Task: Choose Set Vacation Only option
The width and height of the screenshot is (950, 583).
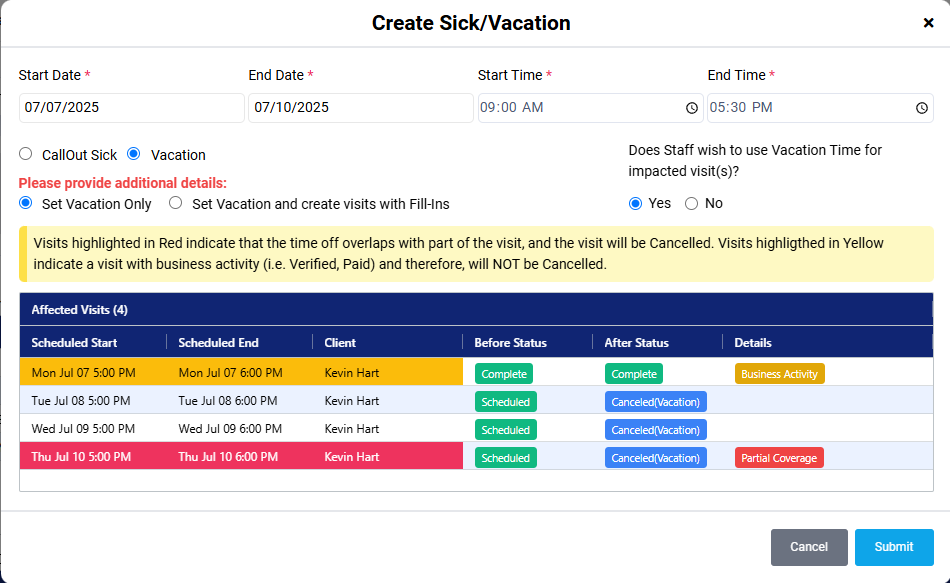Action: [x=26, y=203]
